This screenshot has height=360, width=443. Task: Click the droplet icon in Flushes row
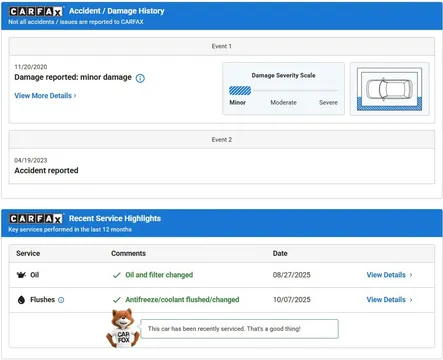click(21, 300)
